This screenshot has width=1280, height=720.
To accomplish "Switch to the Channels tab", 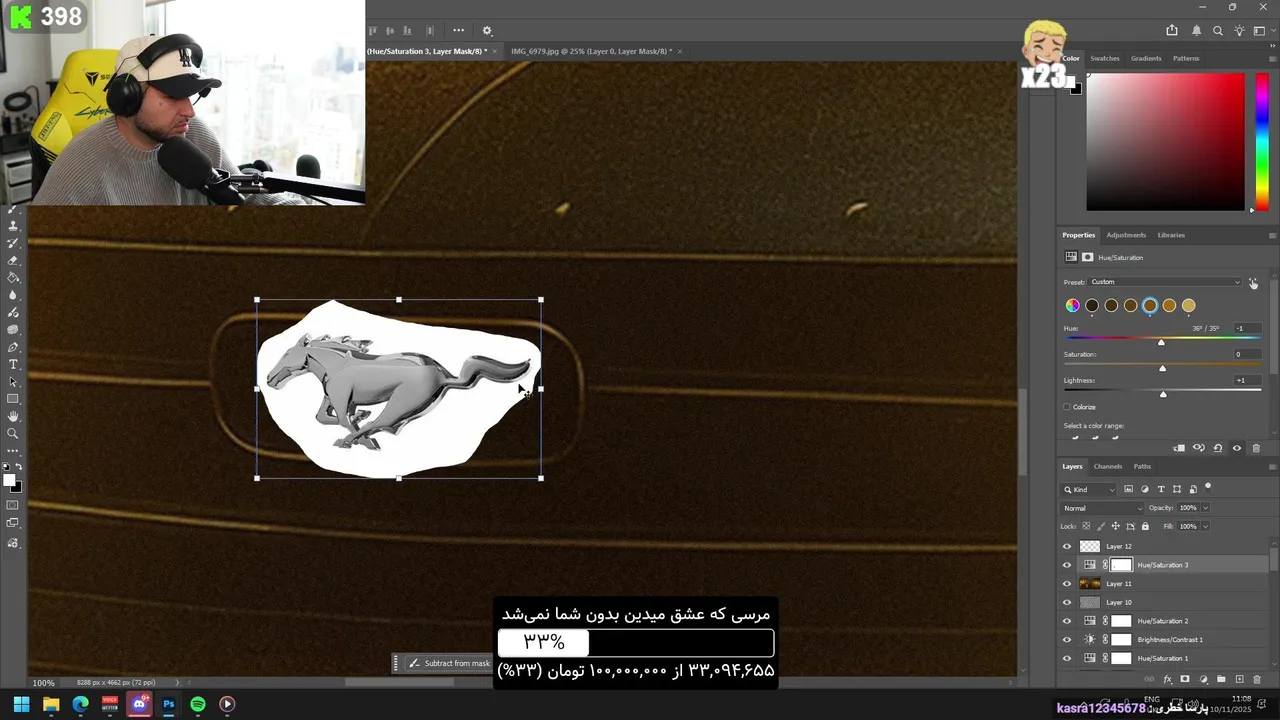I will click(x=1108, y=466).
